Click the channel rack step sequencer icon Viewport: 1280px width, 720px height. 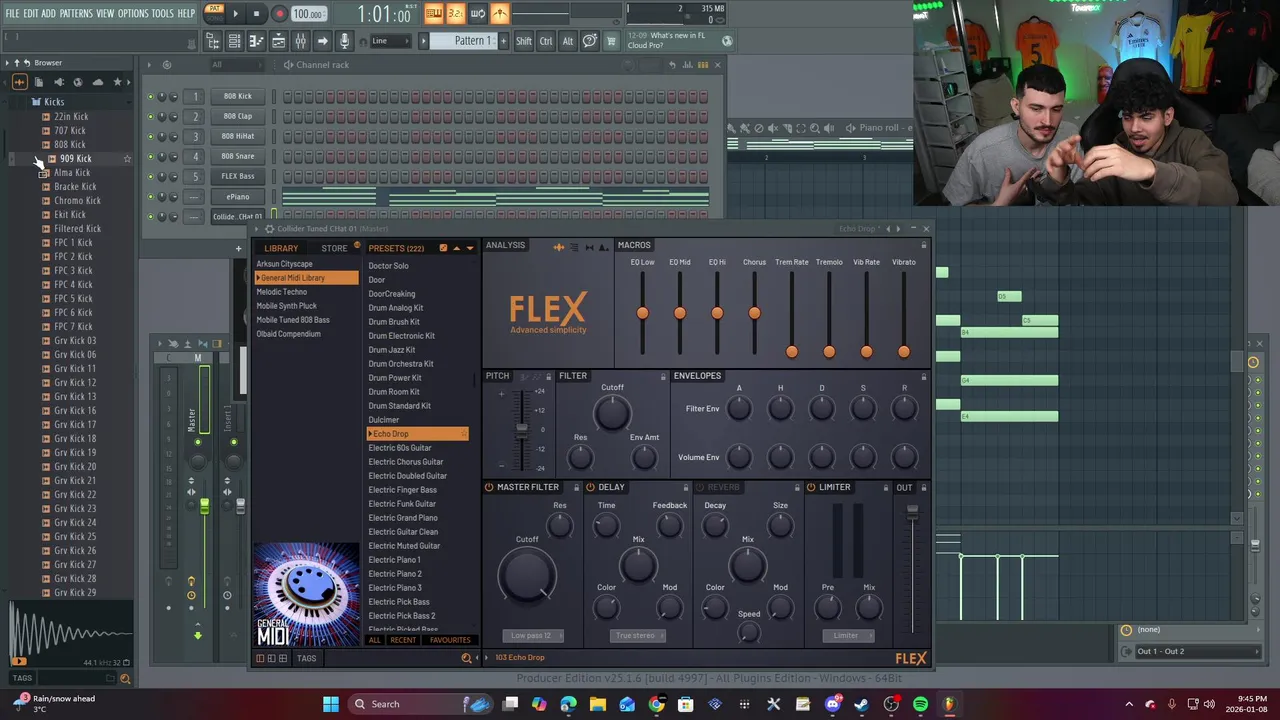coord(703,65)
